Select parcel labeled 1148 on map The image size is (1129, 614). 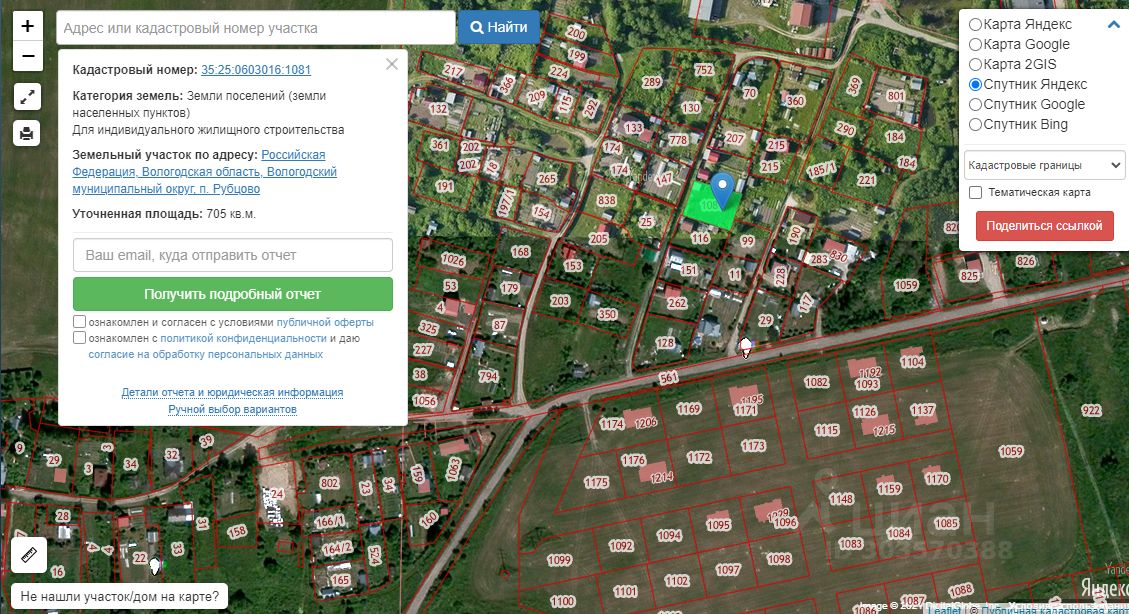pyautogui.click(x=841, y=499)
